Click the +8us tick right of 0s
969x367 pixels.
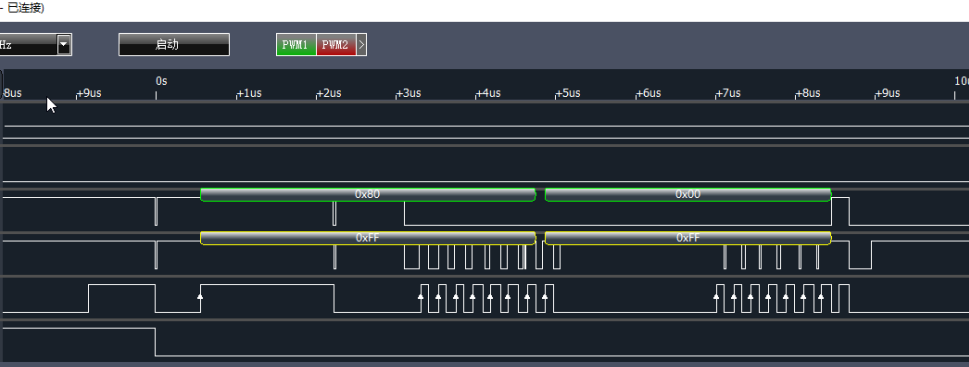[x=808, y=93]
